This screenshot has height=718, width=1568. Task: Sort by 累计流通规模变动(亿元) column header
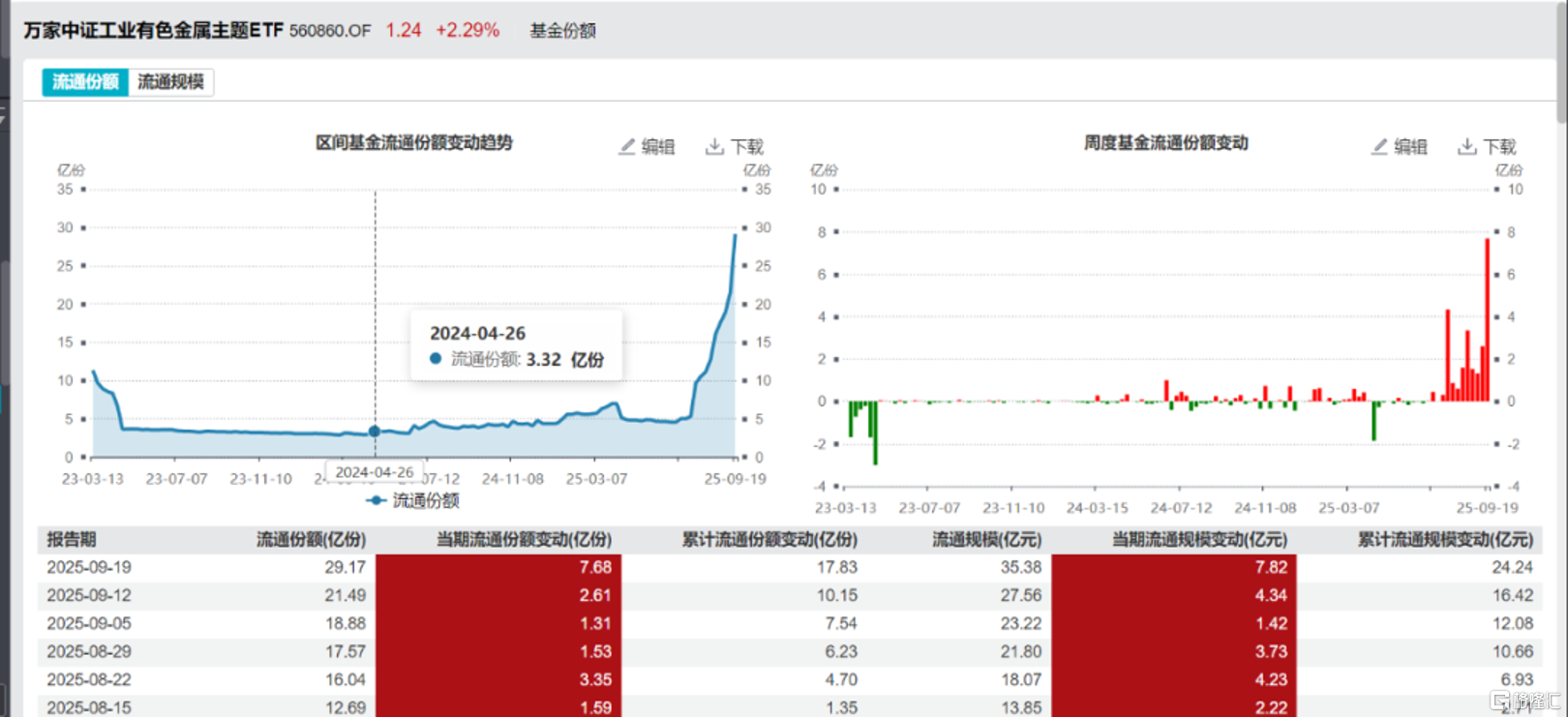pos(1445,540)
